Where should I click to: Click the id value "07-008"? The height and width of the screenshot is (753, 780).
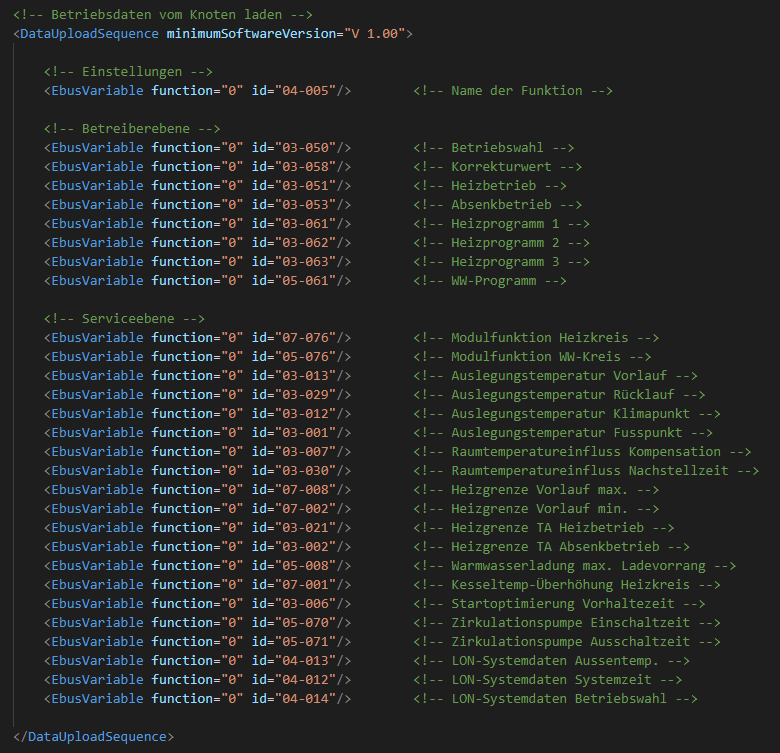point(305,489)
